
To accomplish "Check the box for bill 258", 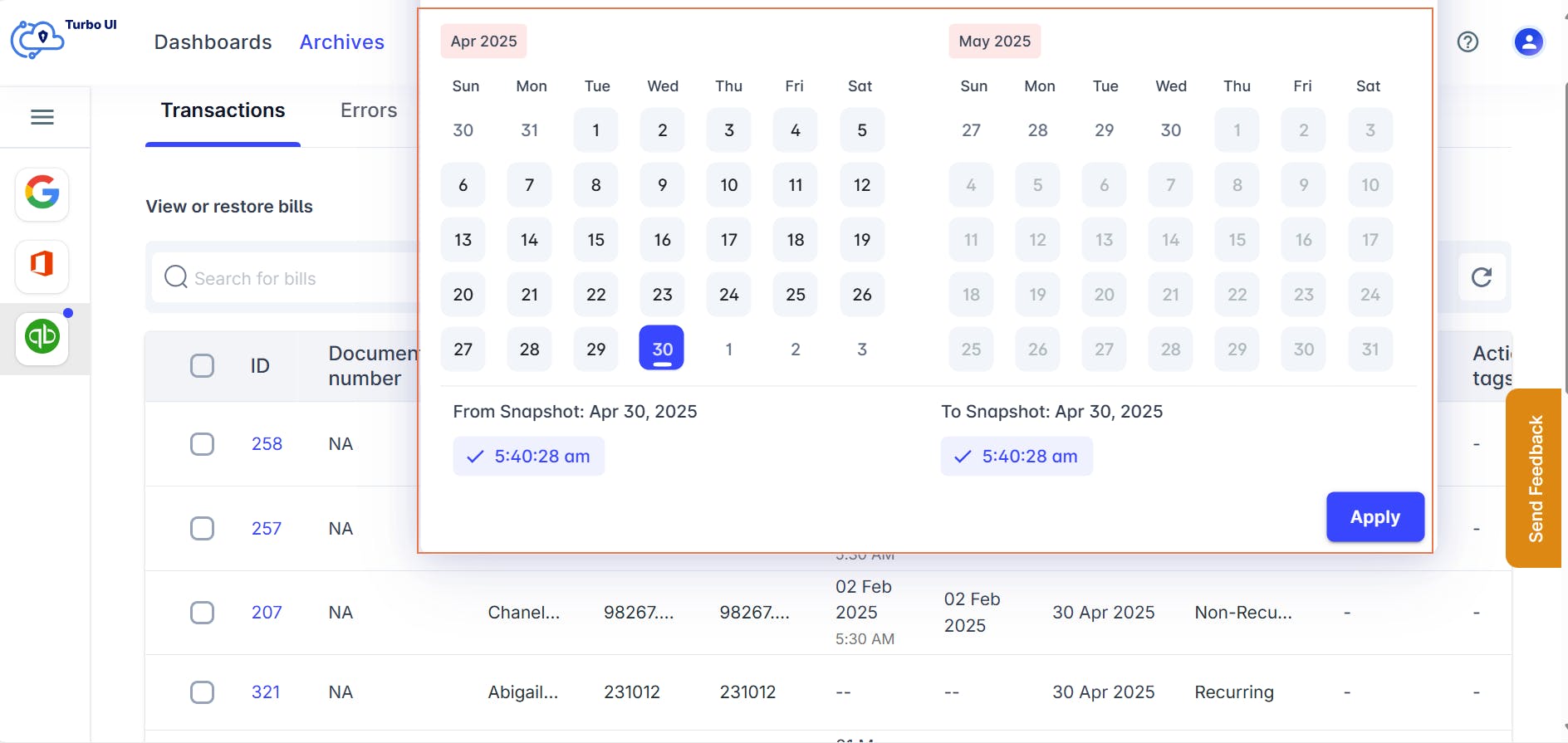I will 202,444.
